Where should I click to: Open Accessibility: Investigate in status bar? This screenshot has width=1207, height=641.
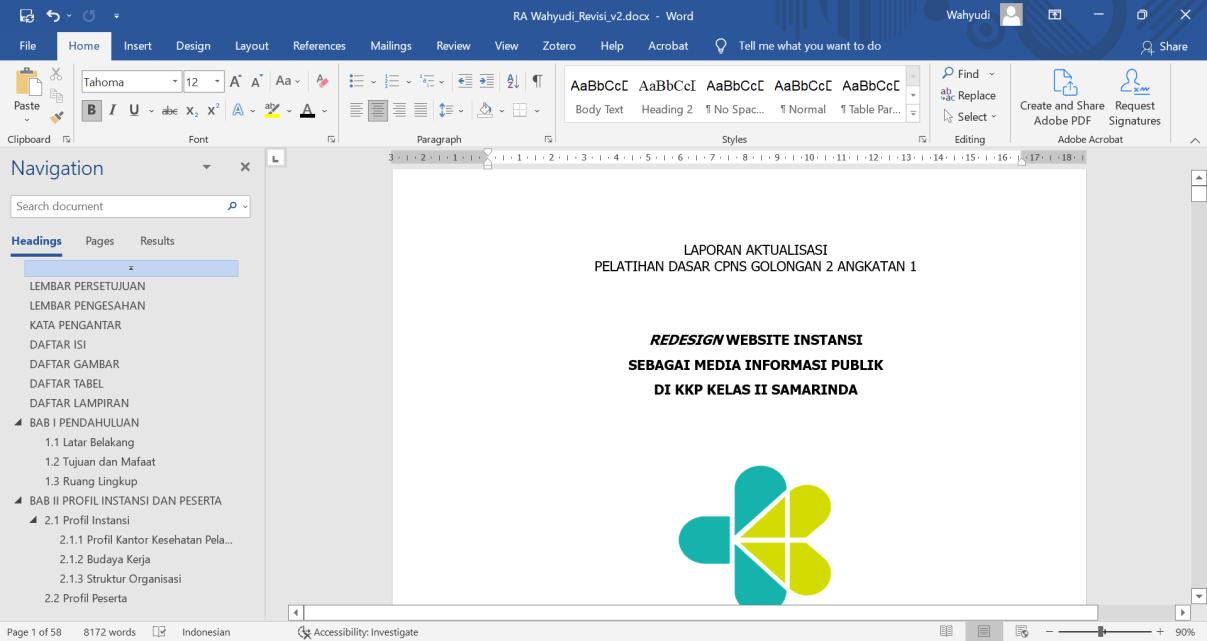coord(359,632)
